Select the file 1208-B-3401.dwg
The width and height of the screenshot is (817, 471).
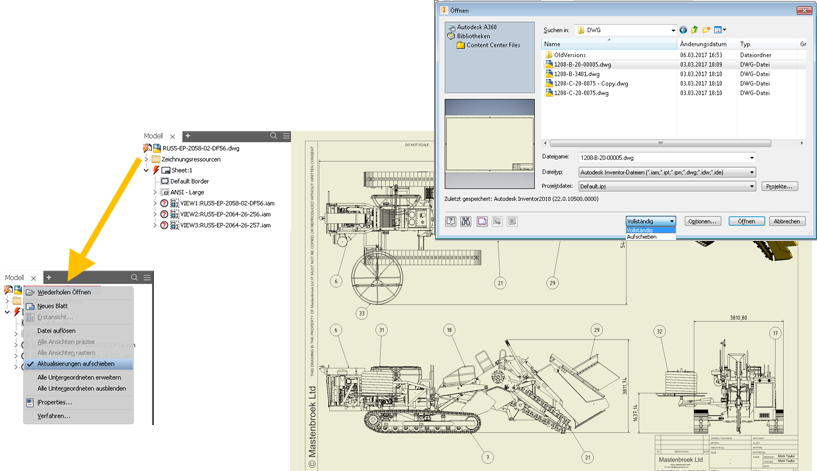pyautogui.click(x=577, y=74)
